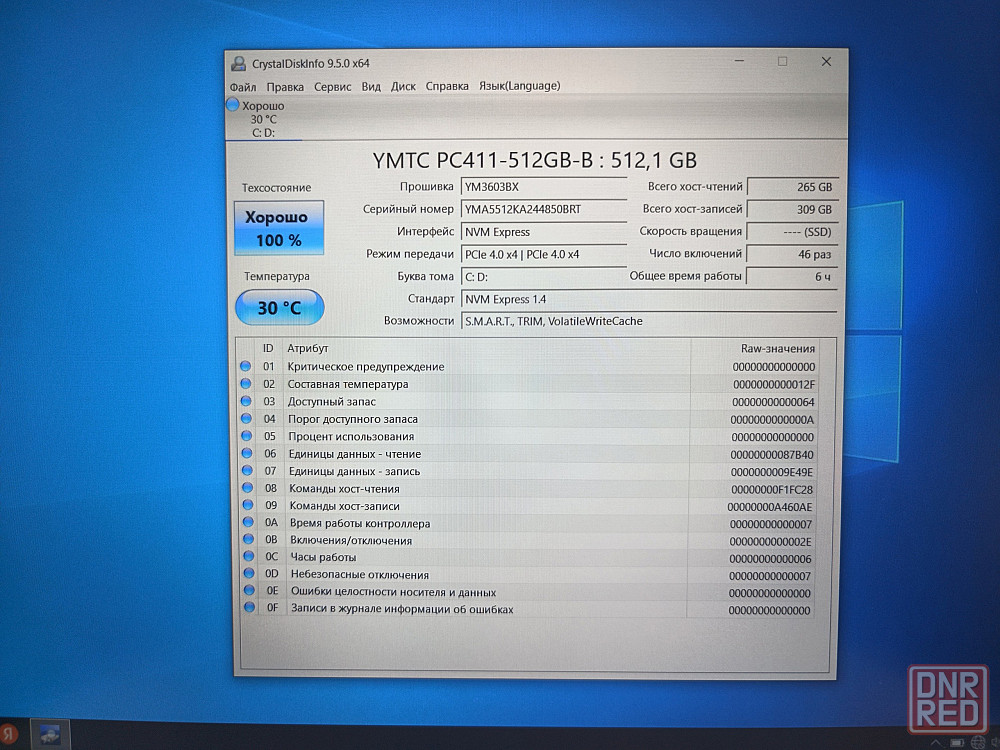
Task: Open the Вид menu
Action: pos(371,86)
